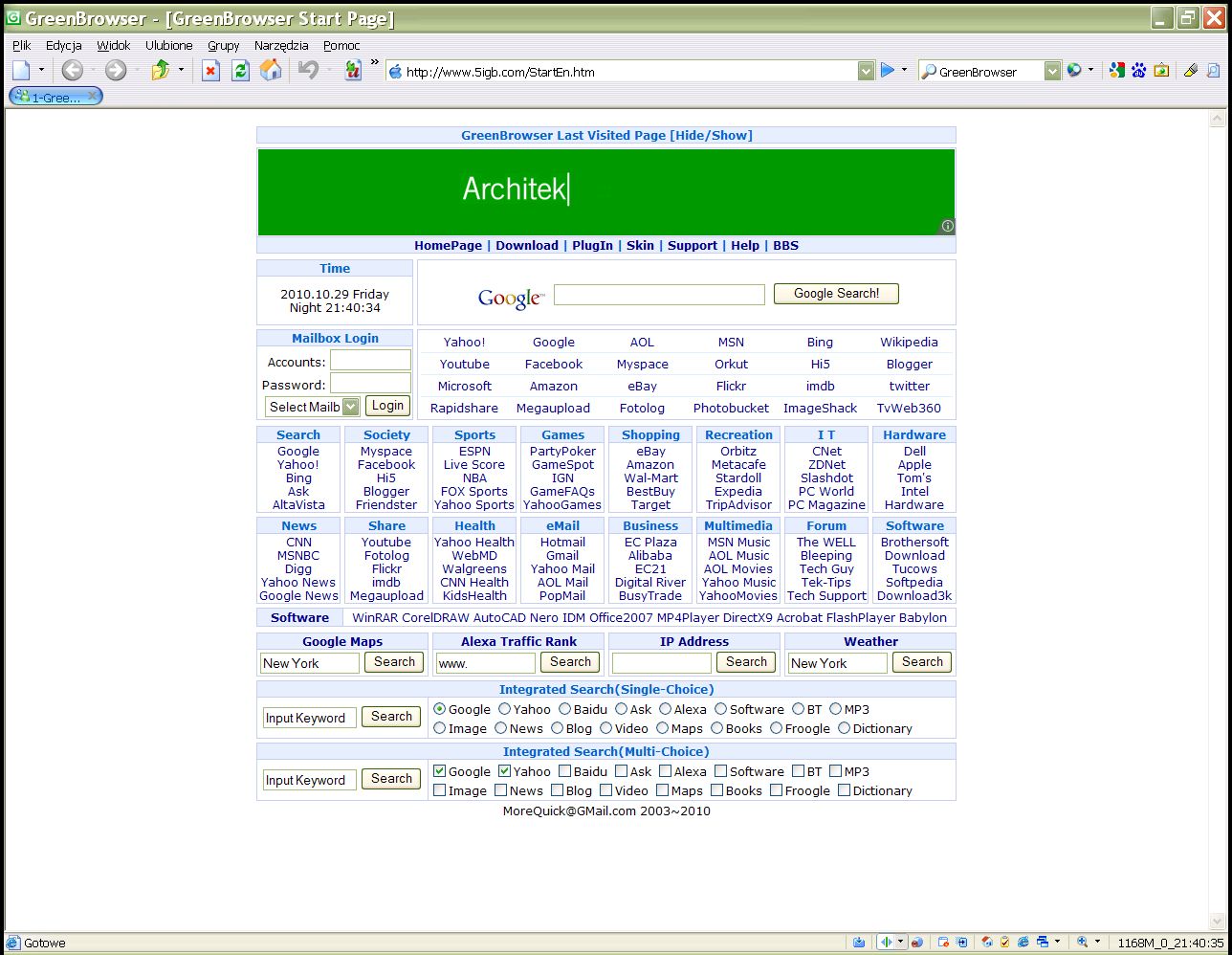The width and height of the screenshot is (1232, 955).
Task: Open the Select Mailbox dropdown
Action: tap(350, 407)
